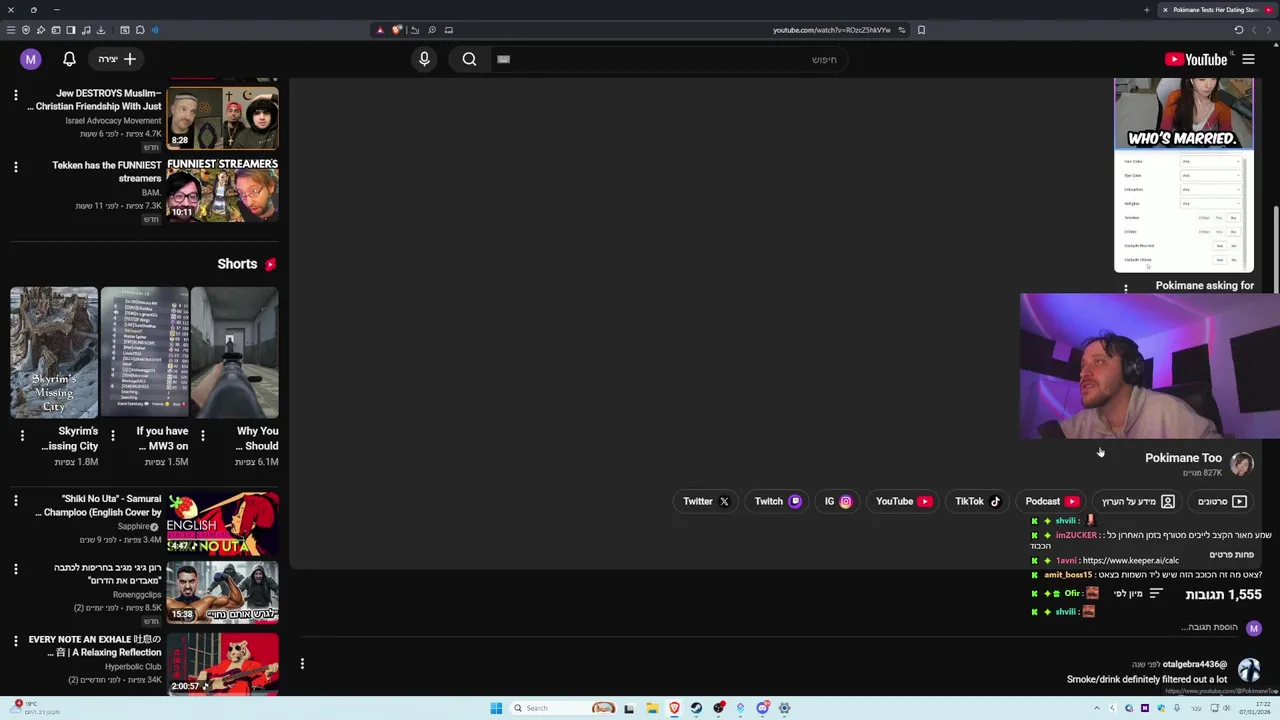Open the TikTok channel link
This screenshot has height=720, width=1280.
pyautogui.click(x=977, y=501)
